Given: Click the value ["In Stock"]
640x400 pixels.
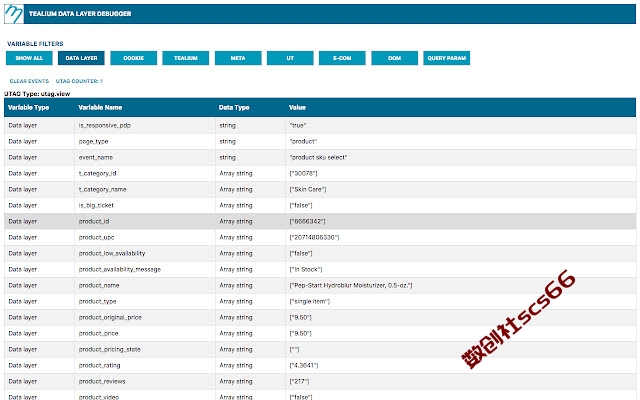Looking at the screenshot, I should [x=306, y=269].
